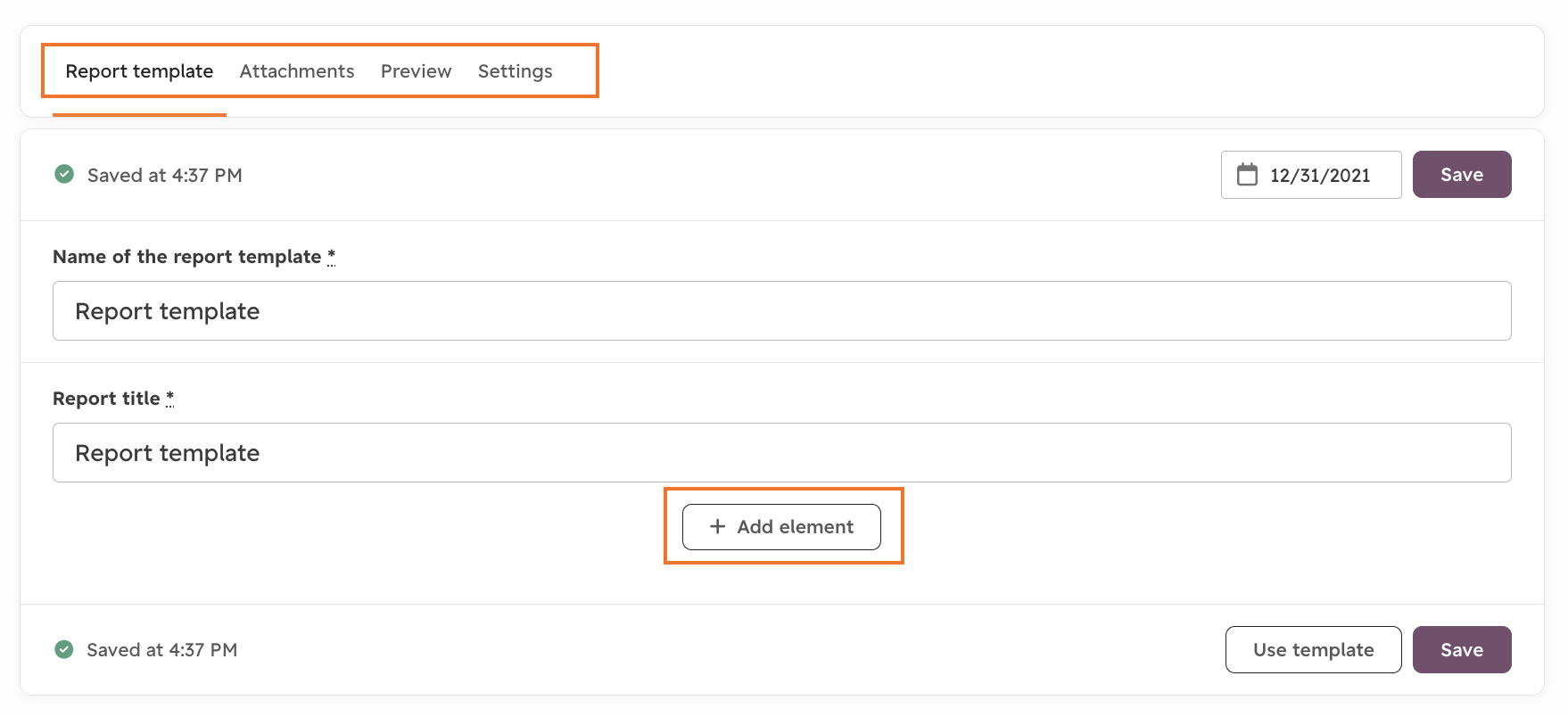The height and width of the screenshot is (717, 1568).
Task: Click the Use template button
Action: [1314, 650]
